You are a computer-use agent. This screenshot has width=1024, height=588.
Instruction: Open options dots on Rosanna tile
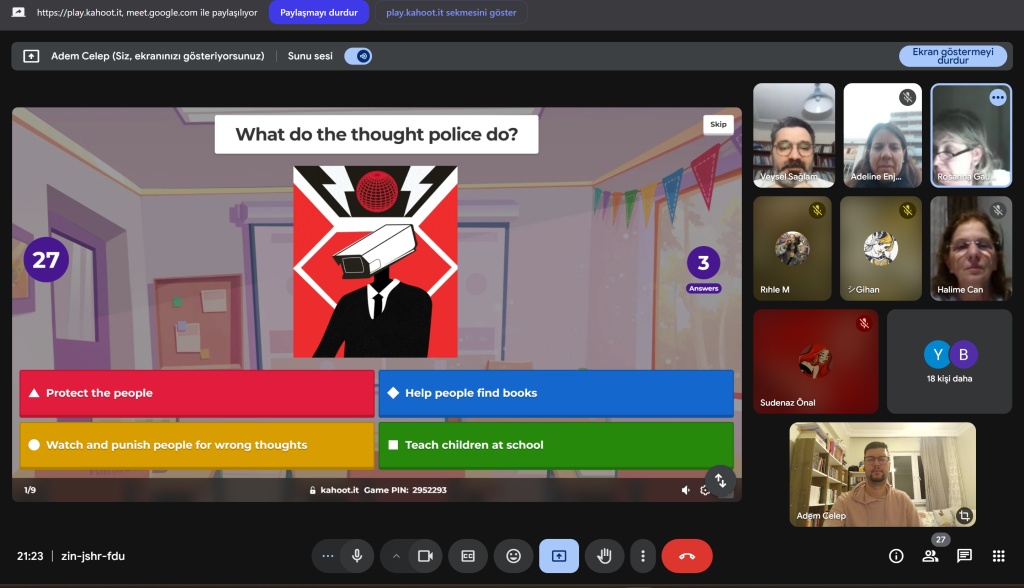pyautogui.click(x=997, y=97)
